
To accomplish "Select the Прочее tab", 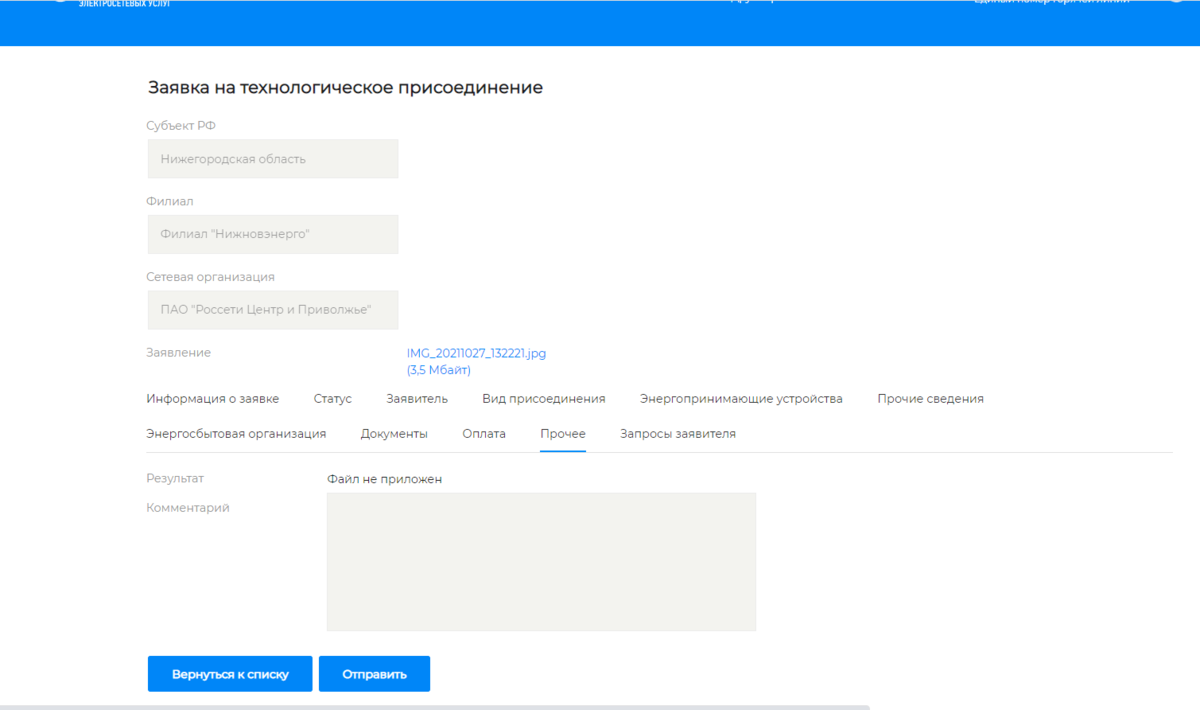I will pyautogui.click(x=563, y=433).
